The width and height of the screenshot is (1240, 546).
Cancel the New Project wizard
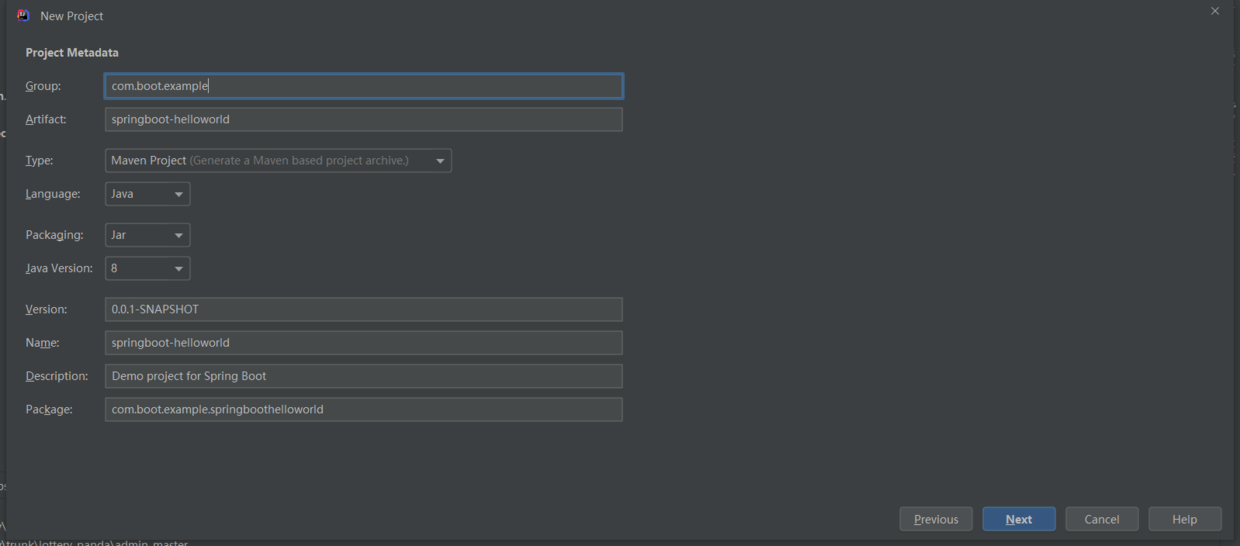pos(1102,519)
